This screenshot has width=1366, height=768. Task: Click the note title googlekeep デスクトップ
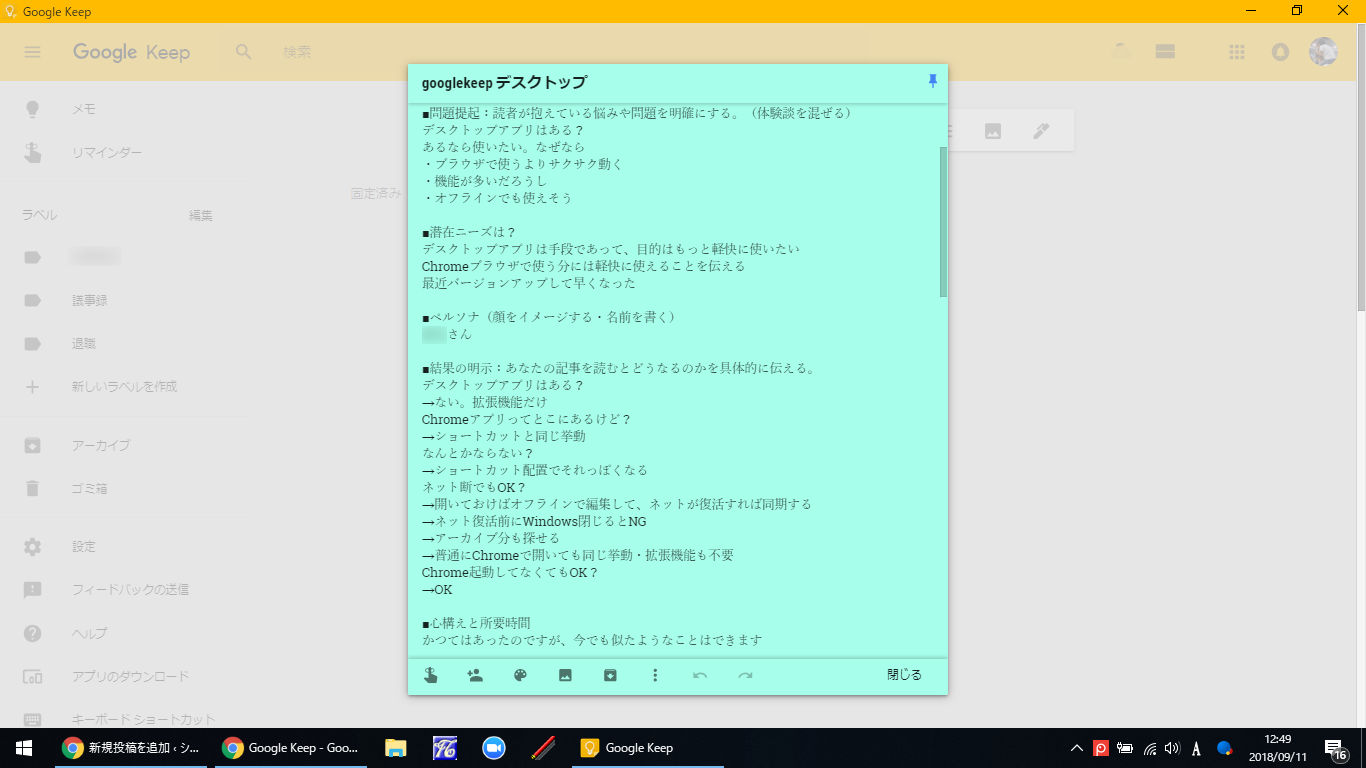[x=504, y=82]
